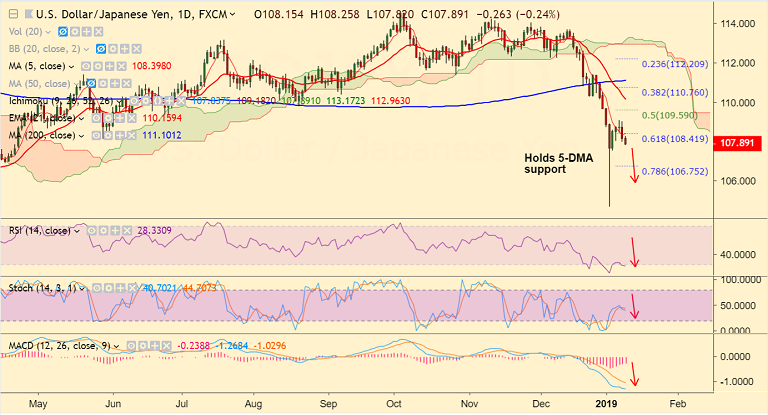Hide the EMA (21, close) indicator
Screen dimensions: 768x415
tap(96, 118)
